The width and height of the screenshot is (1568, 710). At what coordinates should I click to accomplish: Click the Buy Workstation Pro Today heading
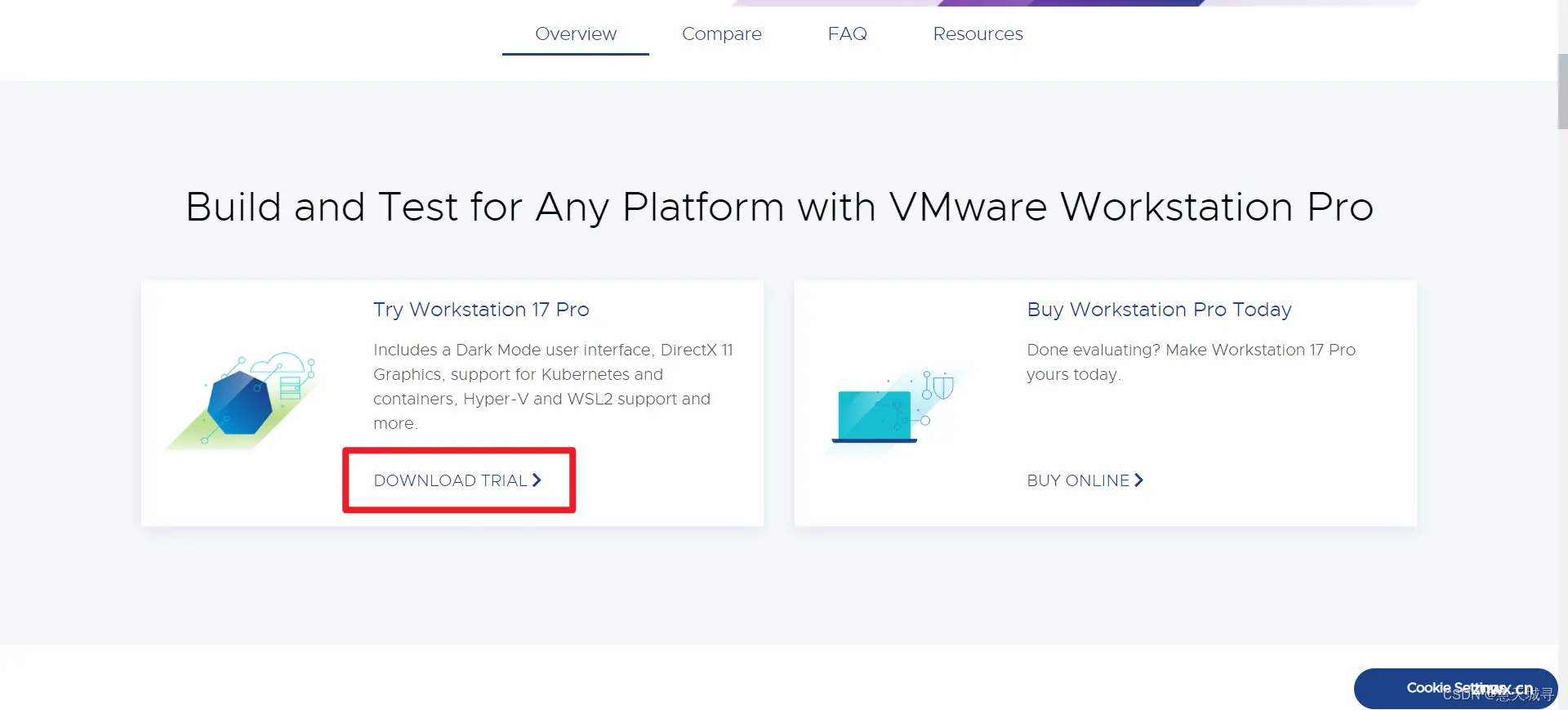(1159, 310)
